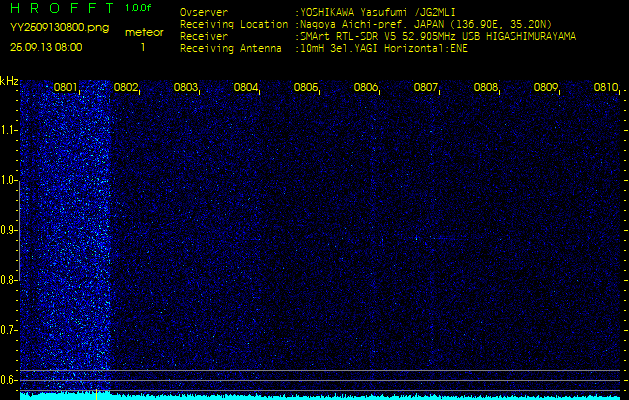The width and height of the screenshot is (629, 400).
Task: Select the version label 1.0.0f
Action: (x=138, y=8)
